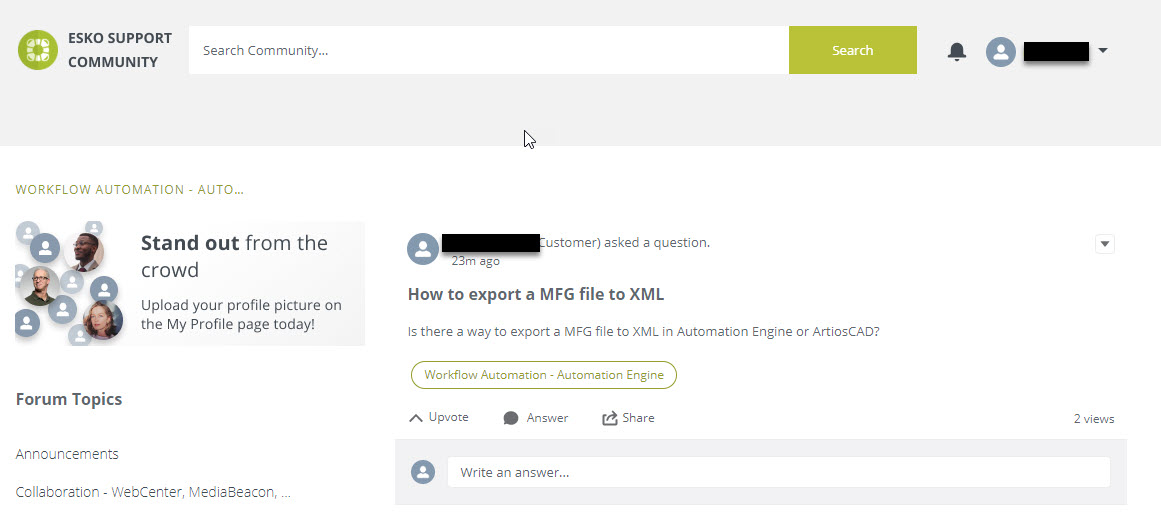The height and width of the screenshot is (522, 1161).
Task: Click the Write an answer field
Action: (x=778, y=472)
